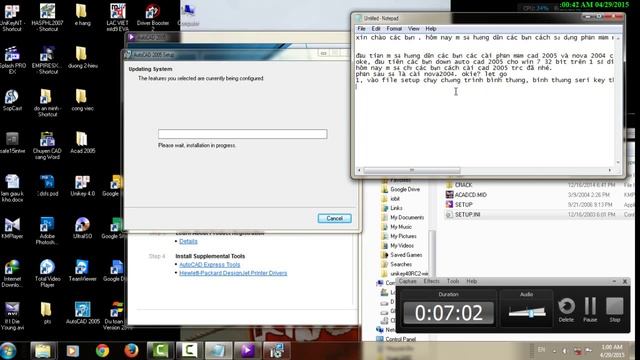
Task: Stop the screen recording
Action: coord(615,309)
